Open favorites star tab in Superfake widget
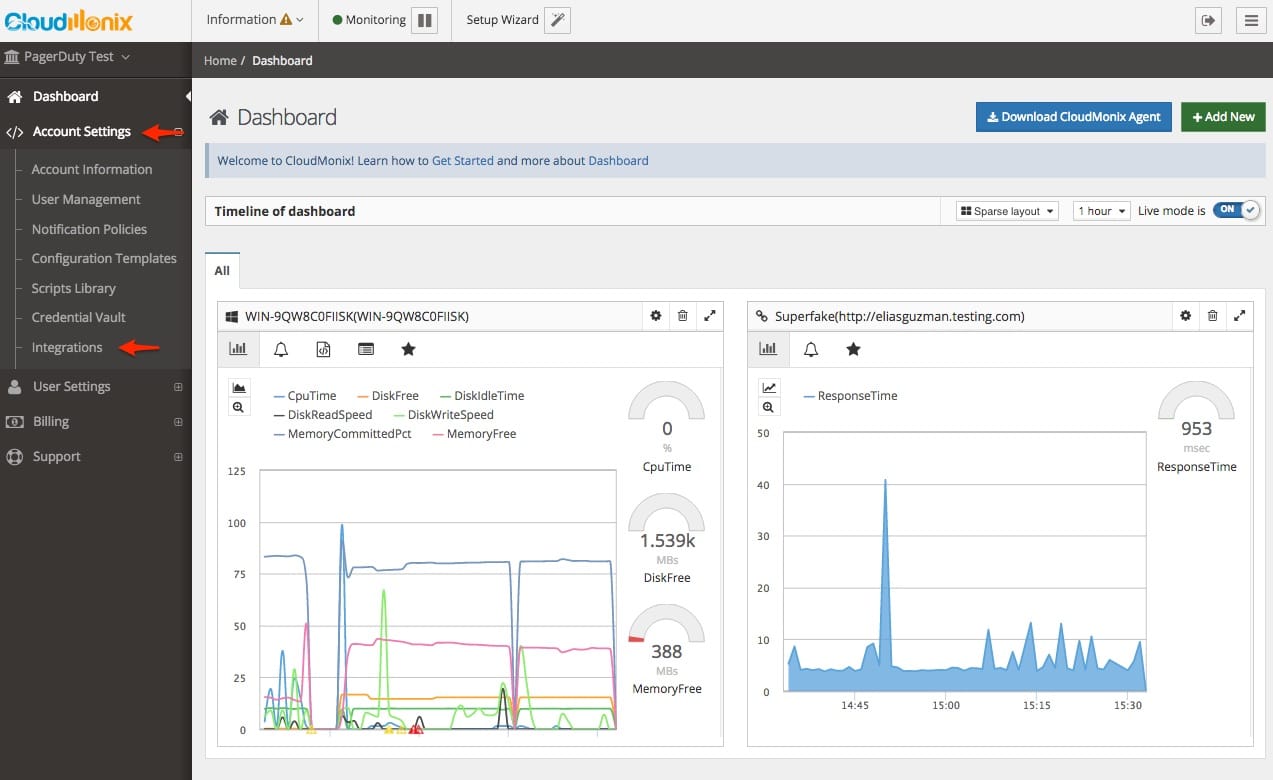 point(853,349)
